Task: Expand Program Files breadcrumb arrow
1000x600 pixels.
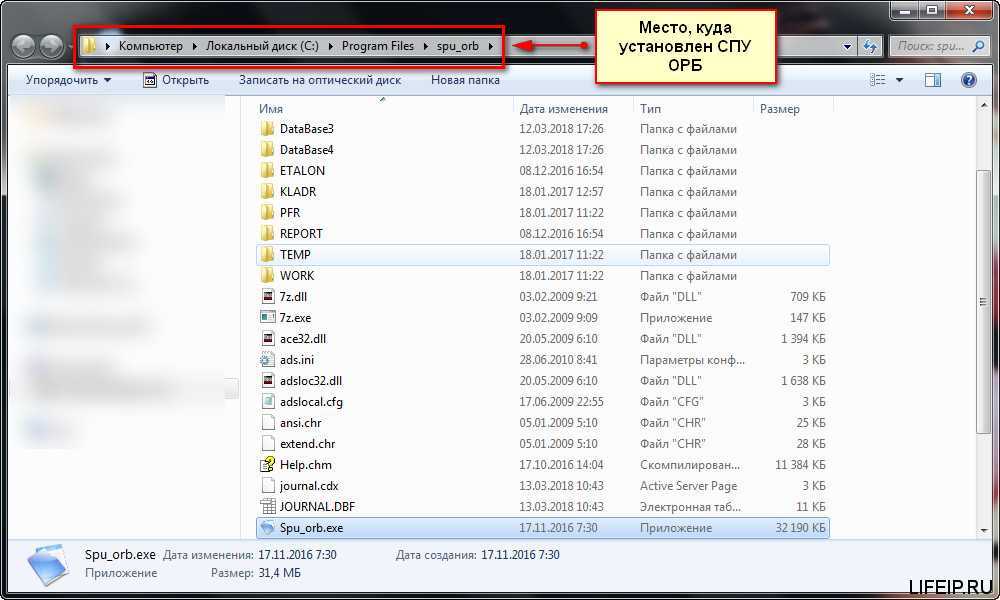Action: pyautogui.click(x=428, y=46)
